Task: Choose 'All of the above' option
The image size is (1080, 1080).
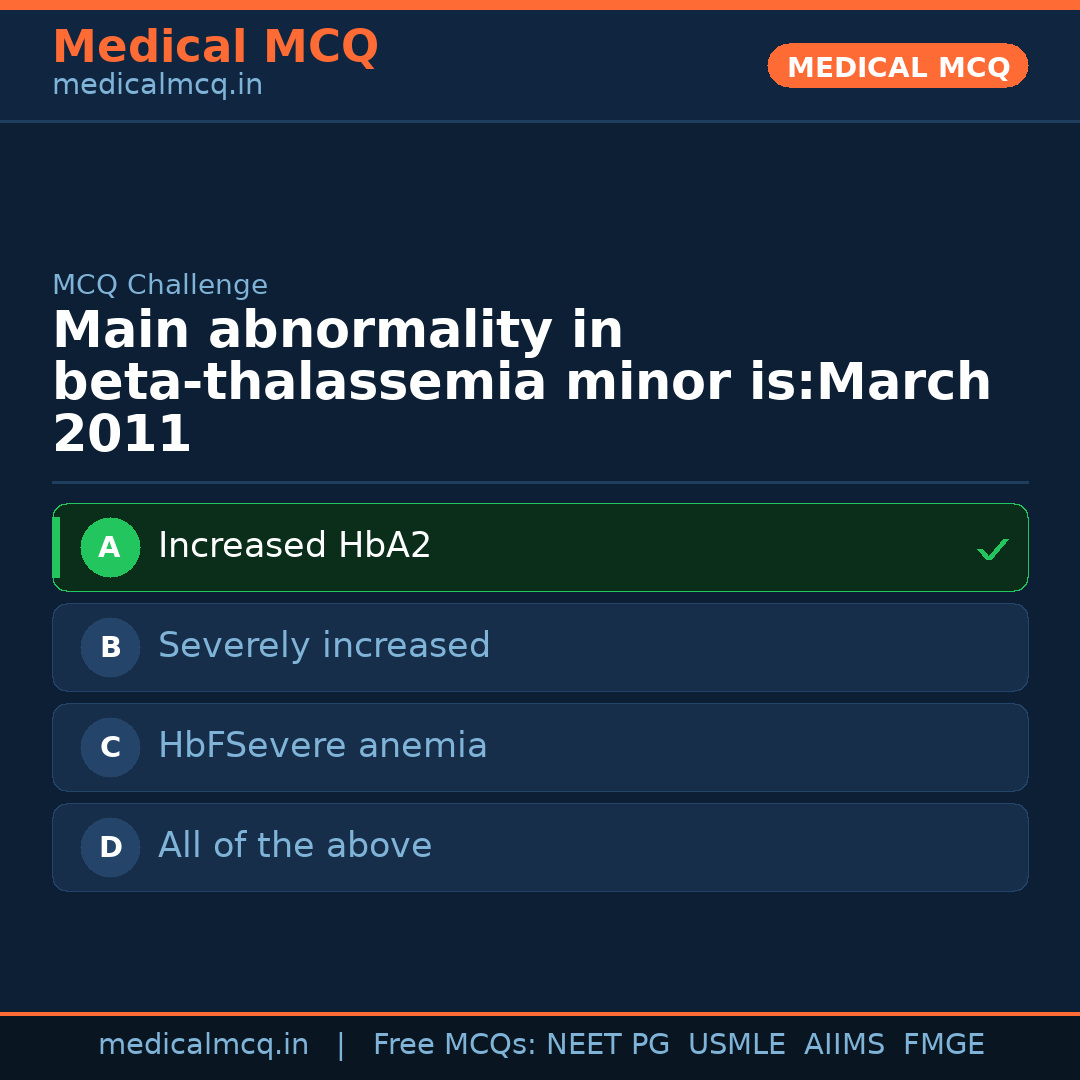Action: point(295,846)
